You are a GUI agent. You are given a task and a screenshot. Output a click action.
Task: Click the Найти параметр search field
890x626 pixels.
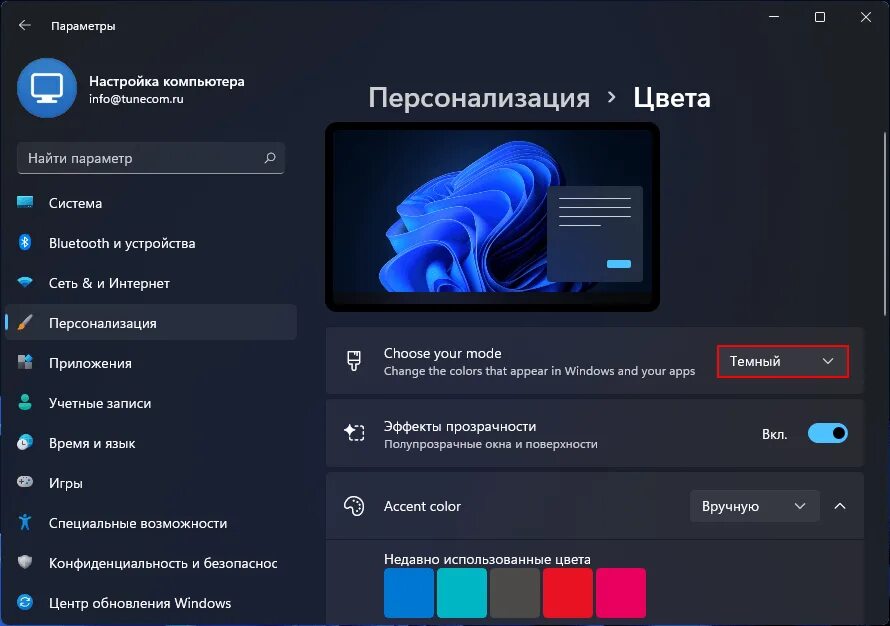click(x=151, y=158)
